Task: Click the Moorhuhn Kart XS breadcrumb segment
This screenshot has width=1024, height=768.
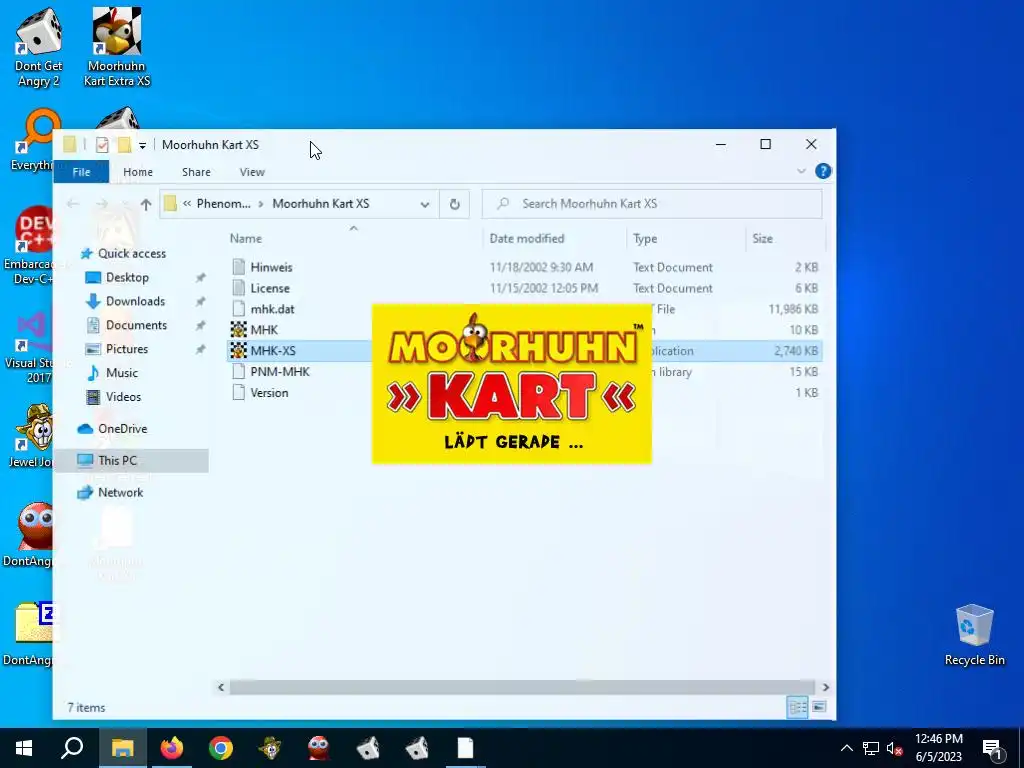Action: [321, 204]
